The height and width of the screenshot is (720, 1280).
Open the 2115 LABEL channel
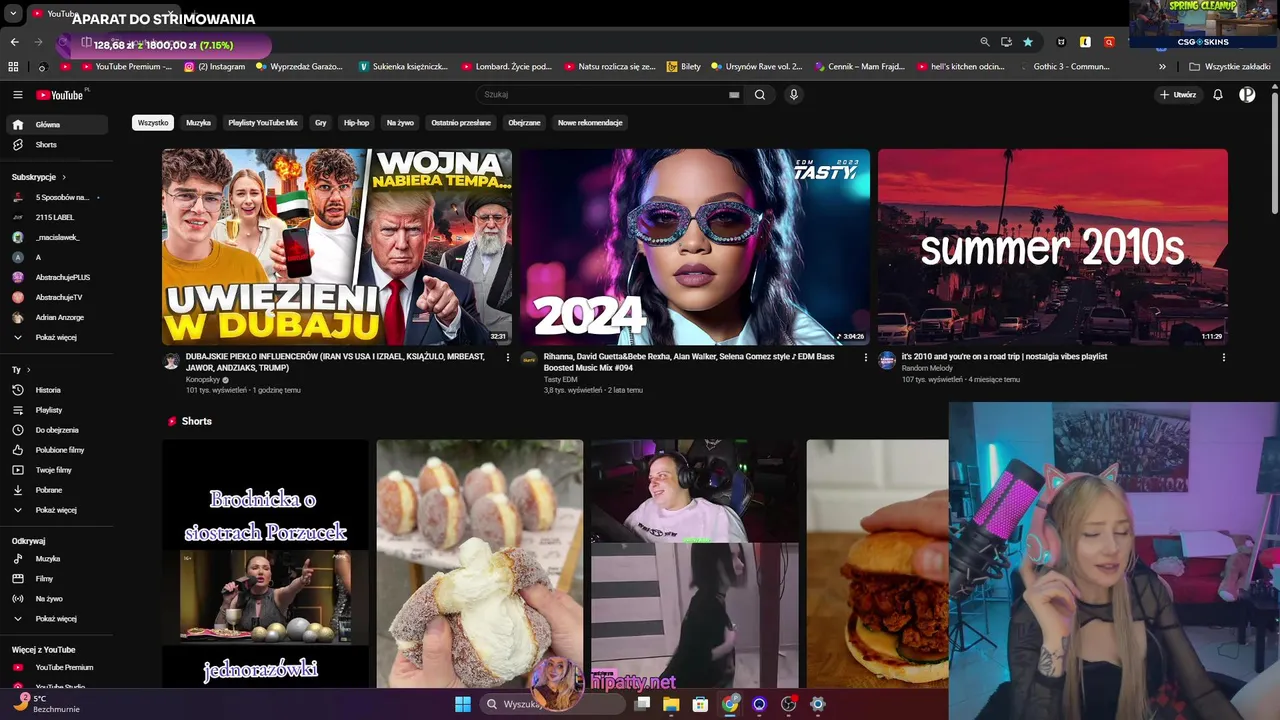tap(56, 217)
